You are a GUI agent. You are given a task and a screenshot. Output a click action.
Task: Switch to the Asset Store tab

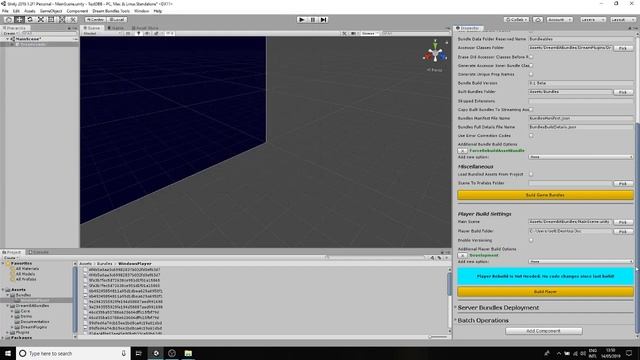point(145,28)
